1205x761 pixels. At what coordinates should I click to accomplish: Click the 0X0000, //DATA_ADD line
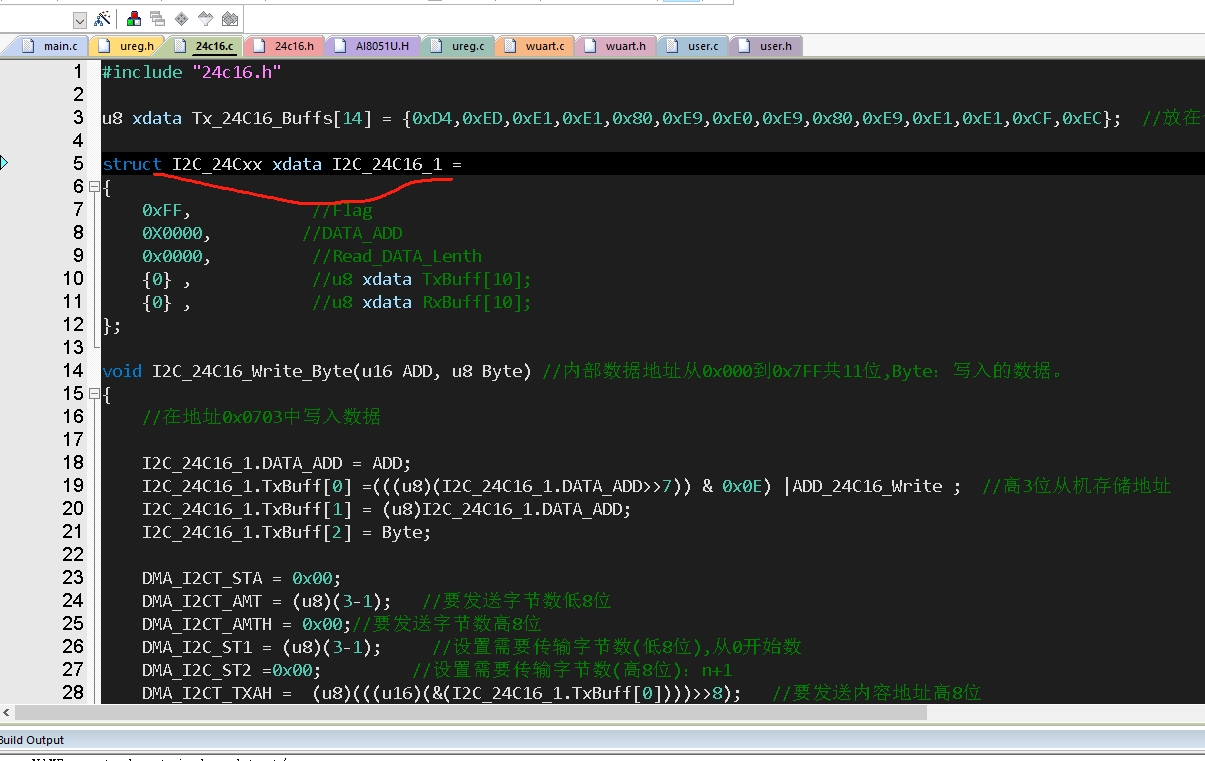[272, 233]
